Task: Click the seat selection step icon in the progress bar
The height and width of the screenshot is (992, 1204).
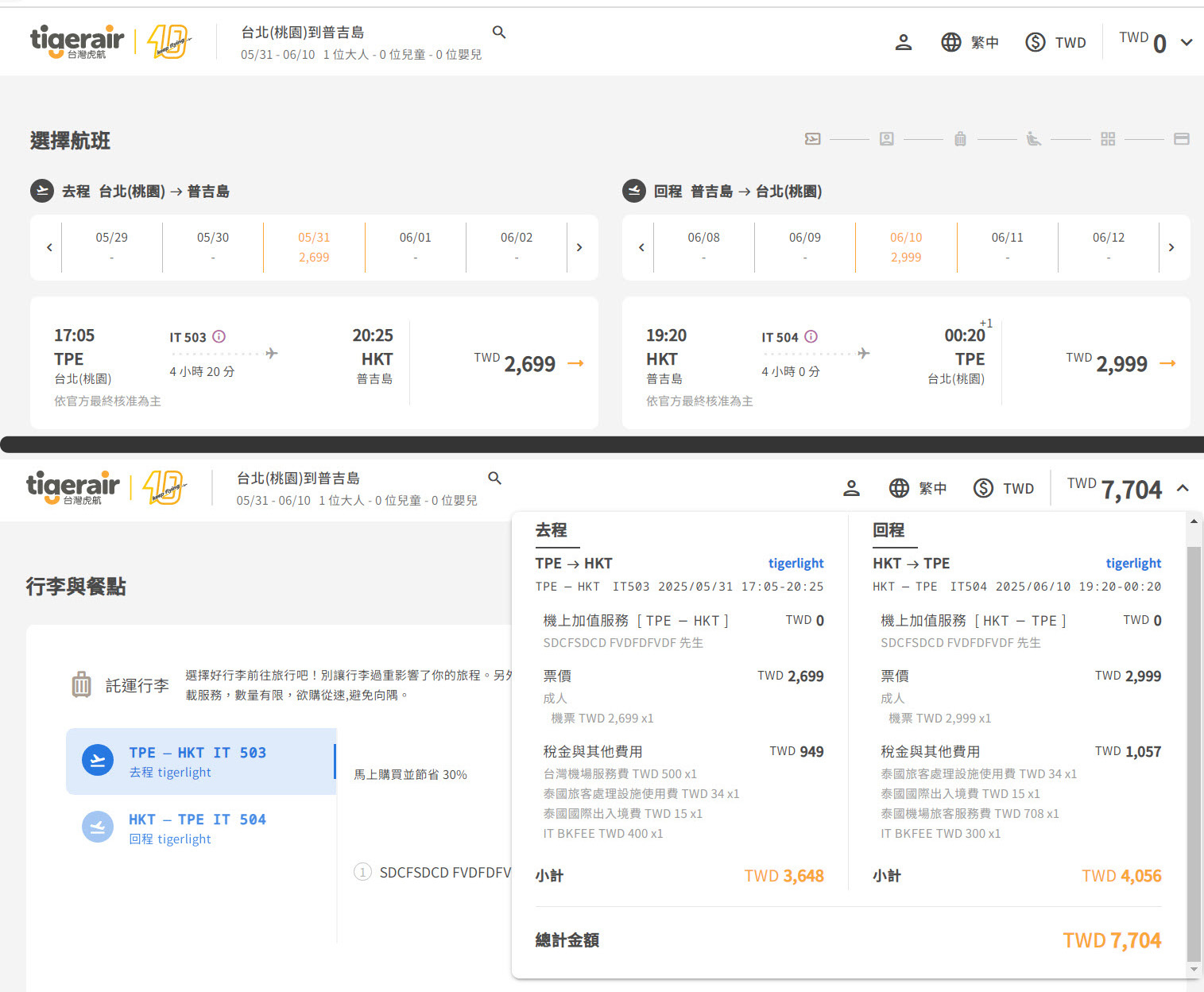Action: coord(1033,139)
